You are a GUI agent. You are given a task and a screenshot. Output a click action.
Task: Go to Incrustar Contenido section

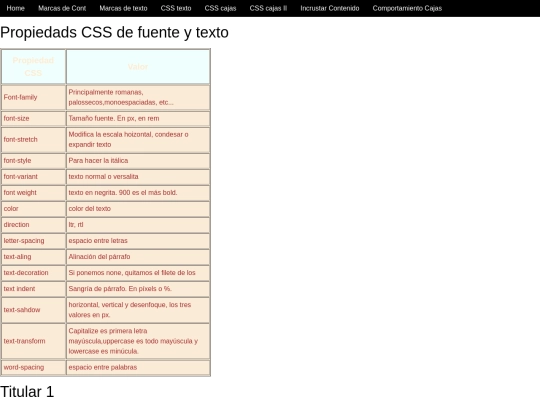coord(330,8)
